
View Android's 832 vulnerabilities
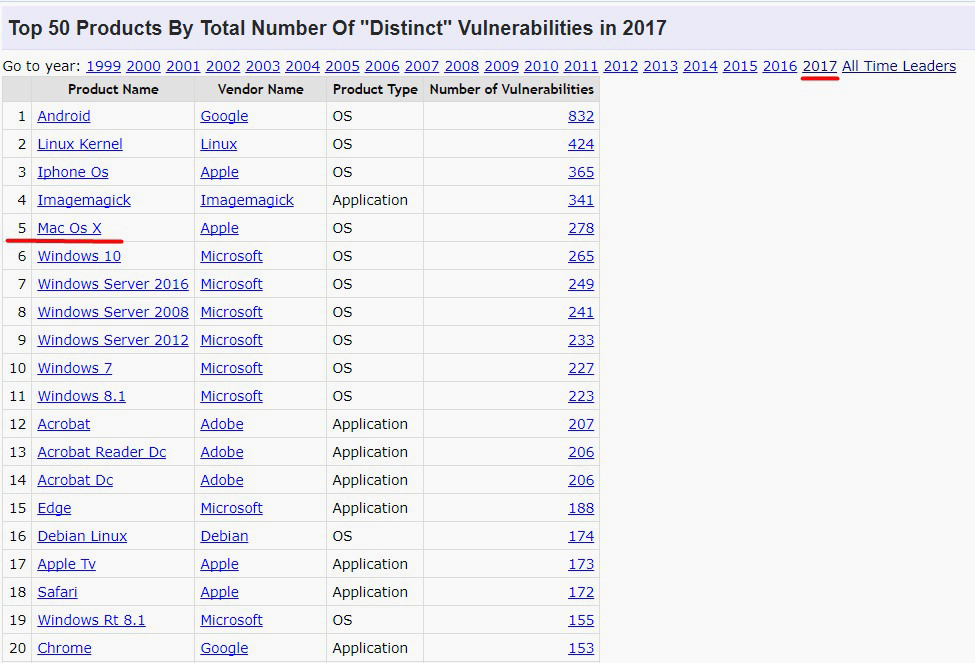tap(580, 116)
